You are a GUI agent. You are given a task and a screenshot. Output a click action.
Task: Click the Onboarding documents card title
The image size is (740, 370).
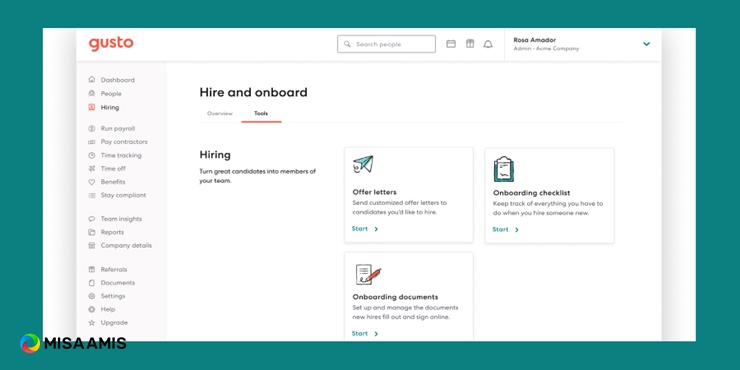coord(395,297)
